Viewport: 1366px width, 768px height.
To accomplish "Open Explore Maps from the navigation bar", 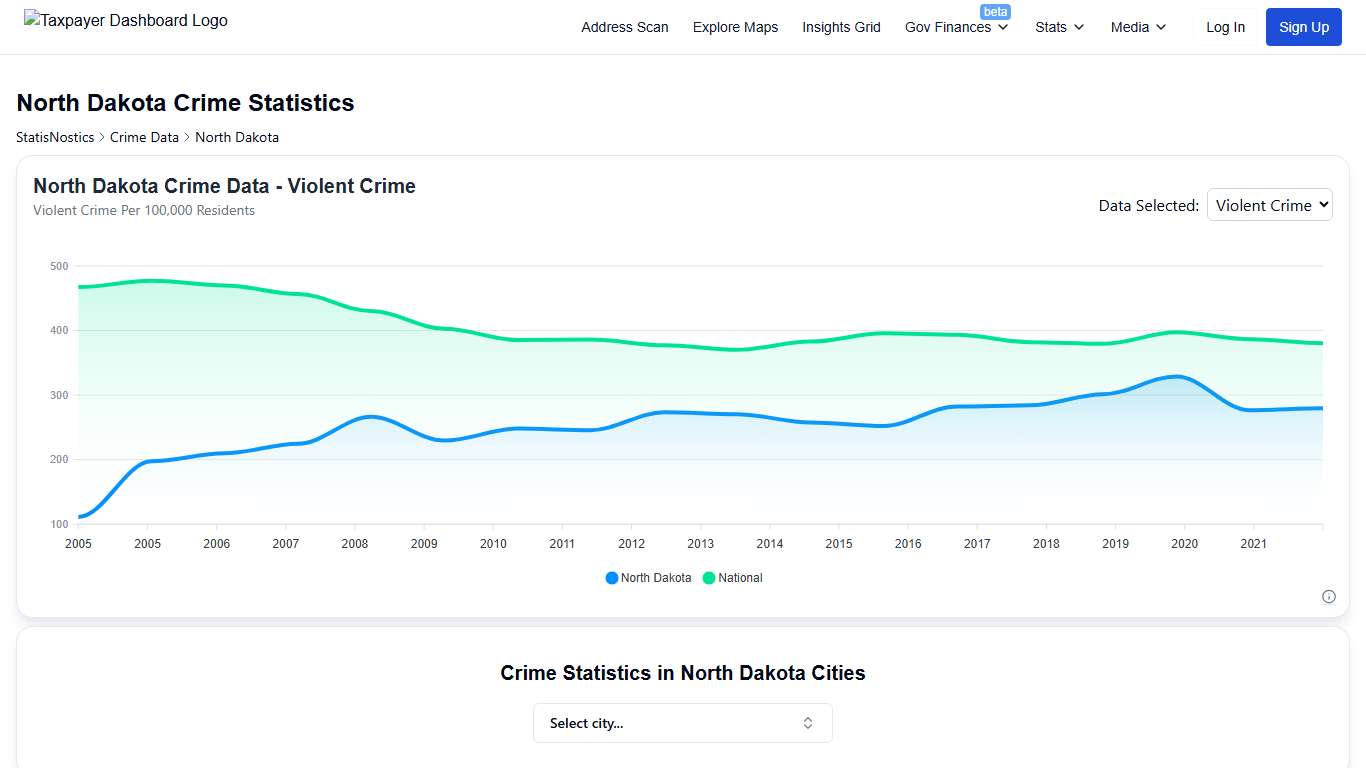I will coord(735,27).
